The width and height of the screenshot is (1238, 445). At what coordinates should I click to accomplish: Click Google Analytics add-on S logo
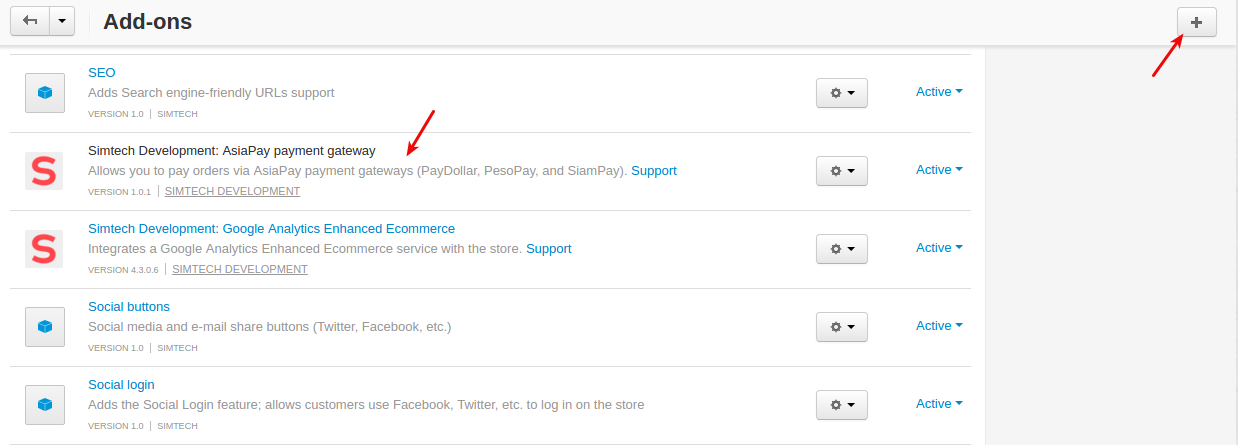click(x=44, y=249)
